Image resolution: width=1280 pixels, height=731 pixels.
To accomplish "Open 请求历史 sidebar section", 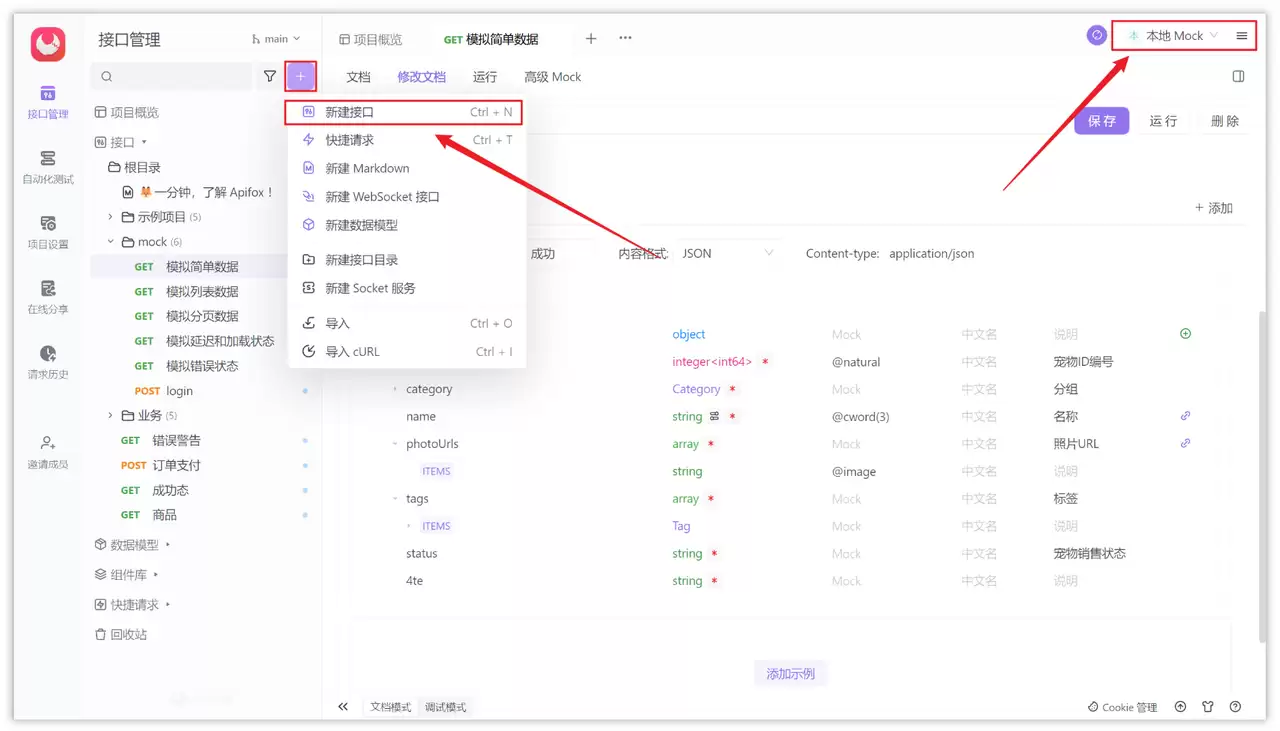I will 48,362.
